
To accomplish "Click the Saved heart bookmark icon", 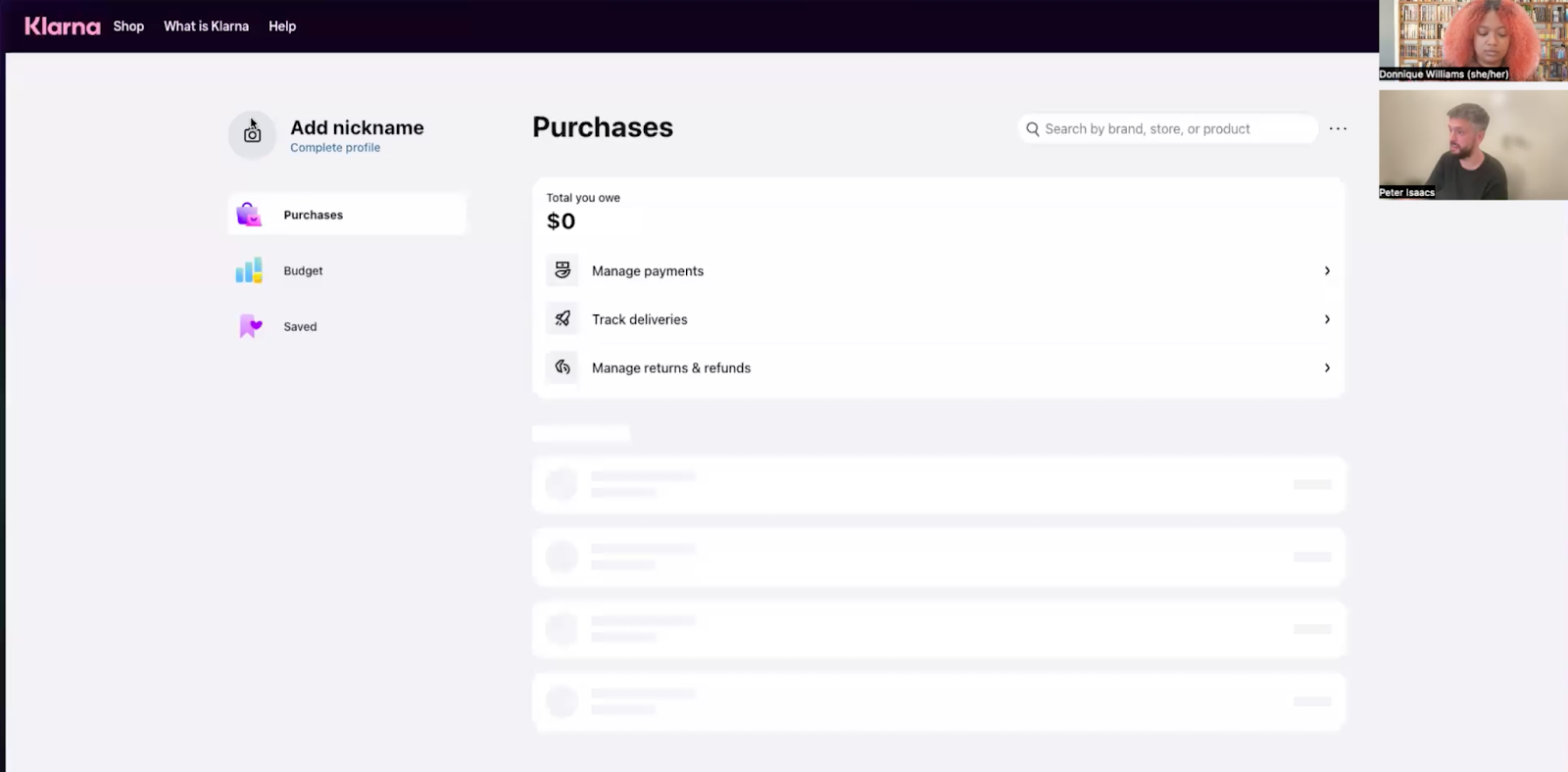I will (x=250, y=326).
